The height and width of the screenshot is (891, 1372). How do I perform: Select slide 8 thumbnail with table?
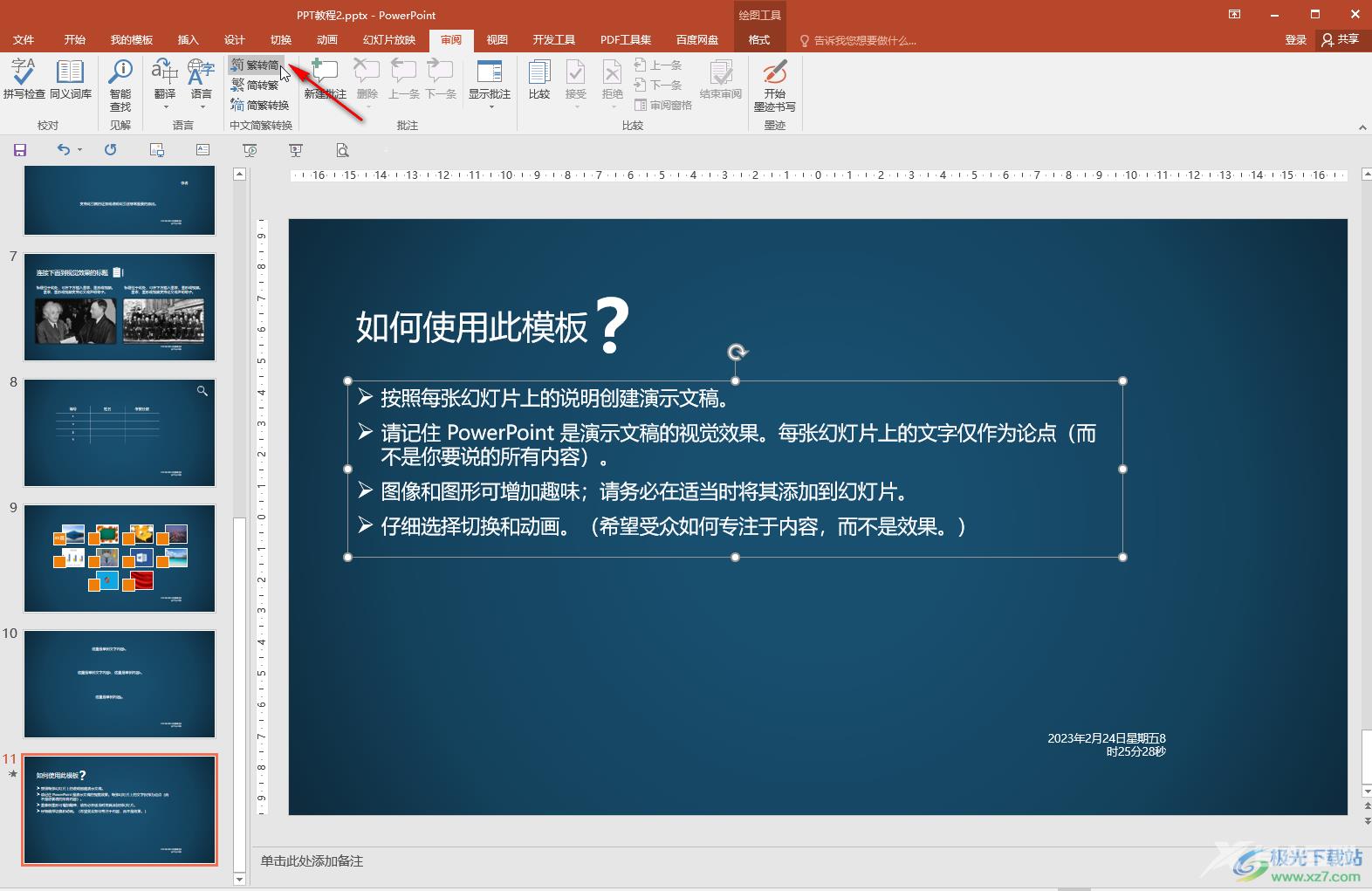[x=120, y=433]
